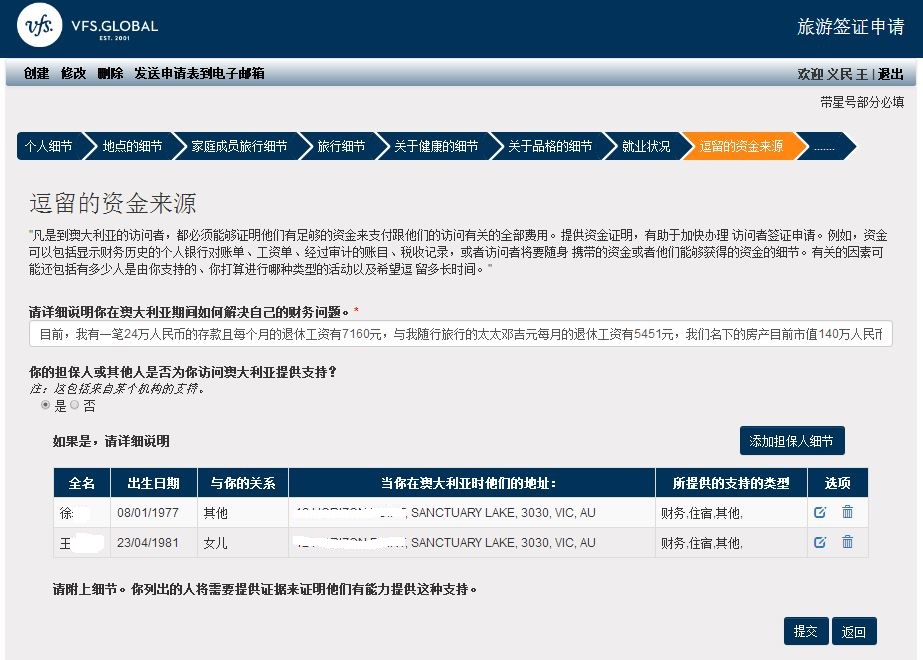Screen dimensions: 923x660
Task: Delete the 王 女儿 guarantor row
Action: click(x=847, y=542)
